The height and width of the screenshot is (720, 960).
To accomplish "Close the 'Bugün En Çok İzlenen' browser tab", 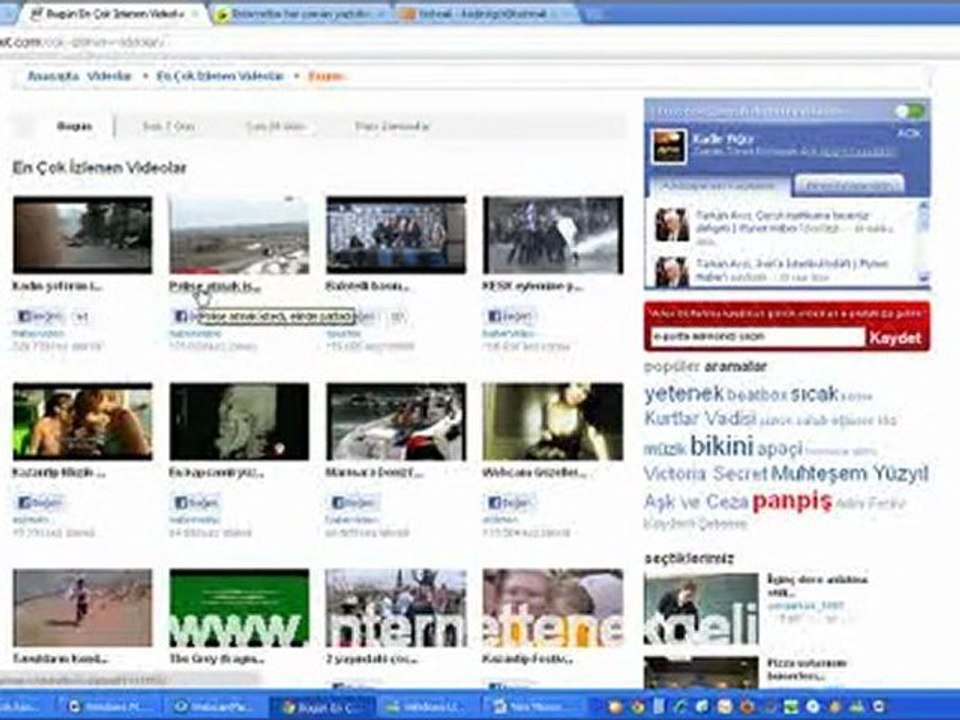I will [197, 13].
